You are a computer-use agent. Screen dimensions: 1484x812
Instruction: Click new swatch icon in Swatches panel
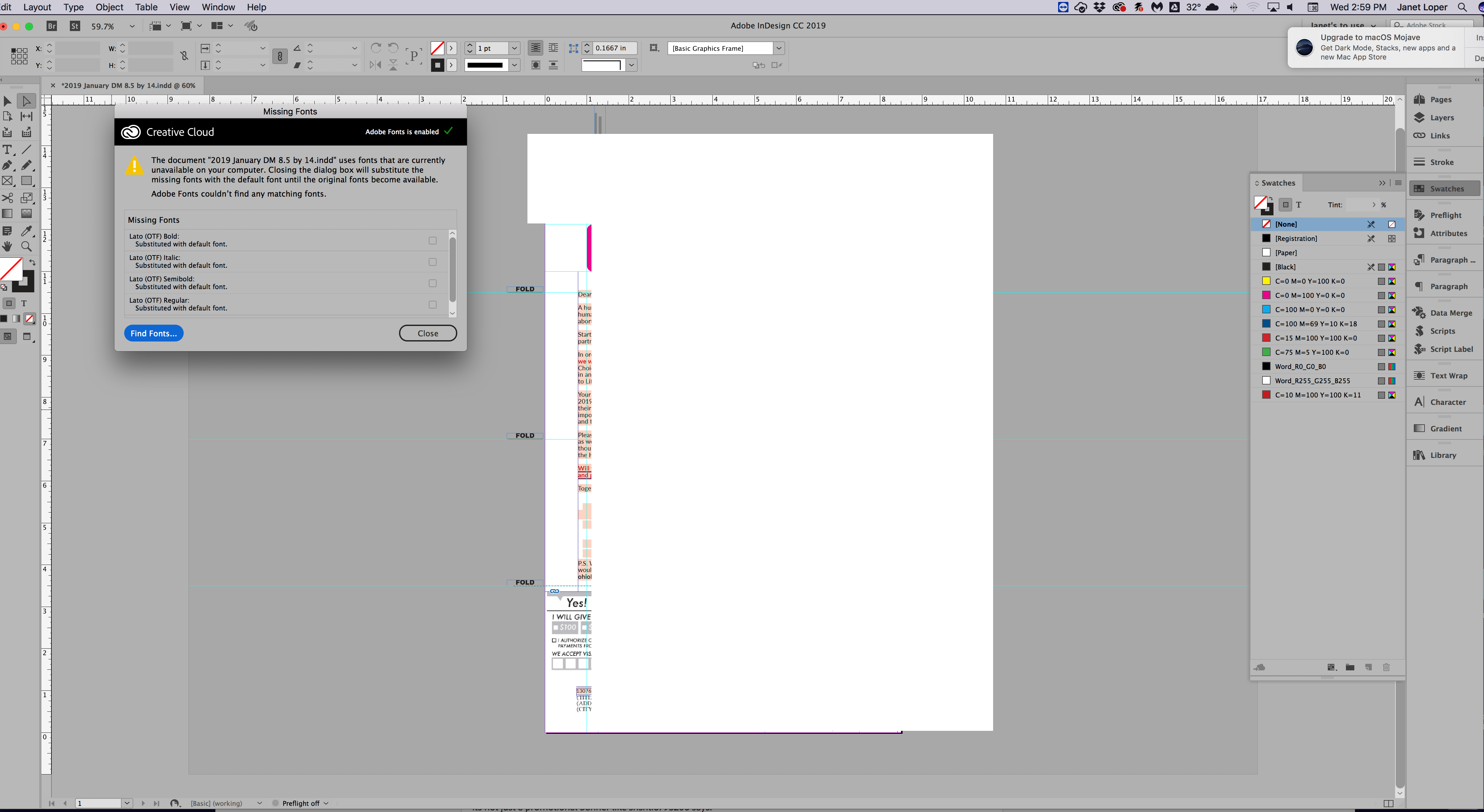coord(1368,667)
